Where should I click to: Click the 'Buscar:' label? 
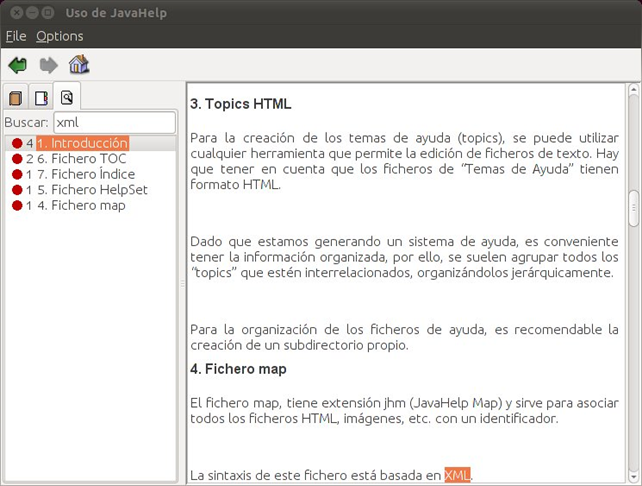click(27, 122)
